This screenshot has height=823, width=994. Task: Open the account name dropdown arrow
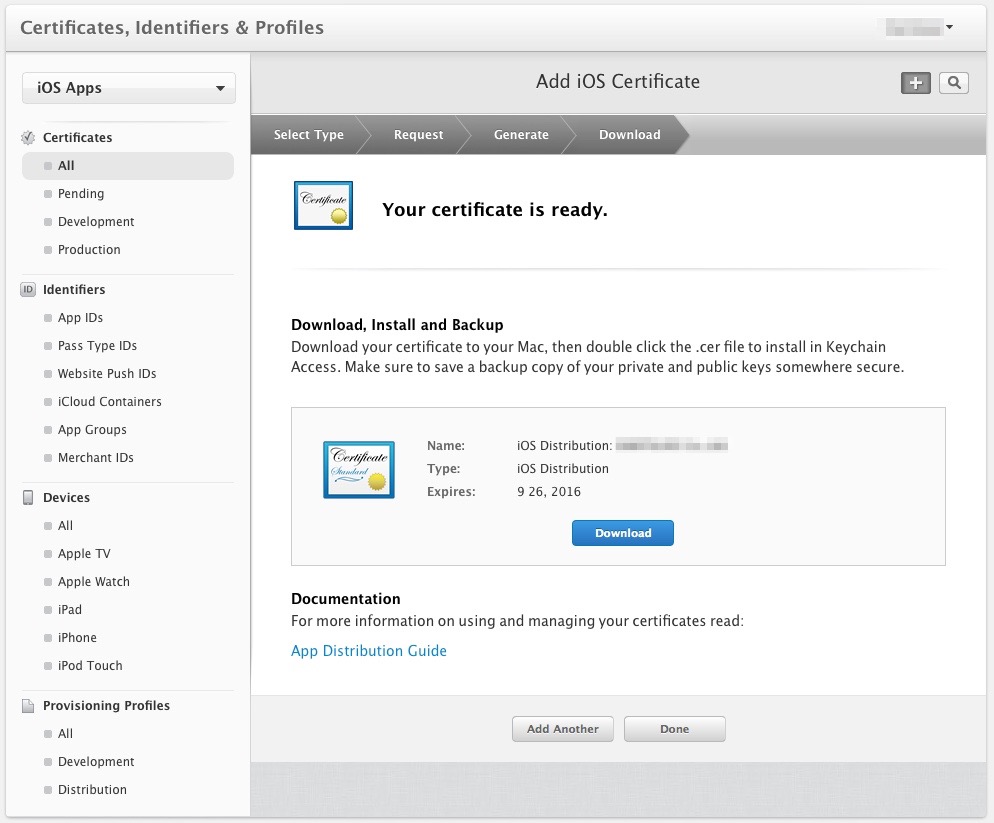click(949, 27)
